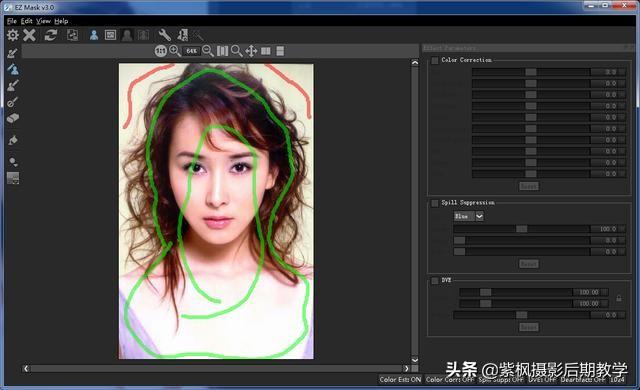Open the Edit menu
Viewport: 640px width, 390px height.
coord(27,21)
